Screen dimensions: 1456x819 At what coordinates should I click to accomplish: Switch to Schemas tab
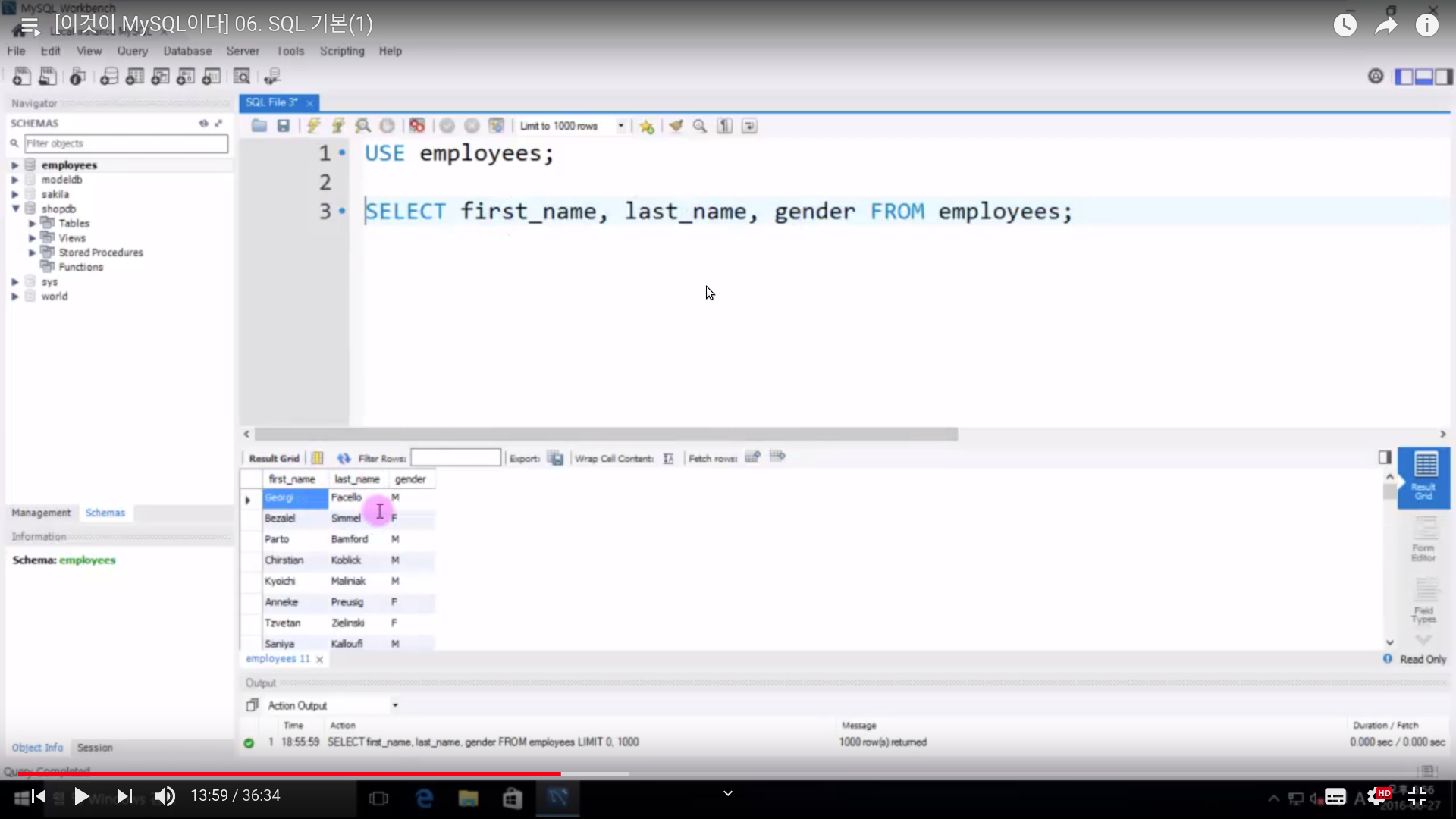[x=105, y=513]
